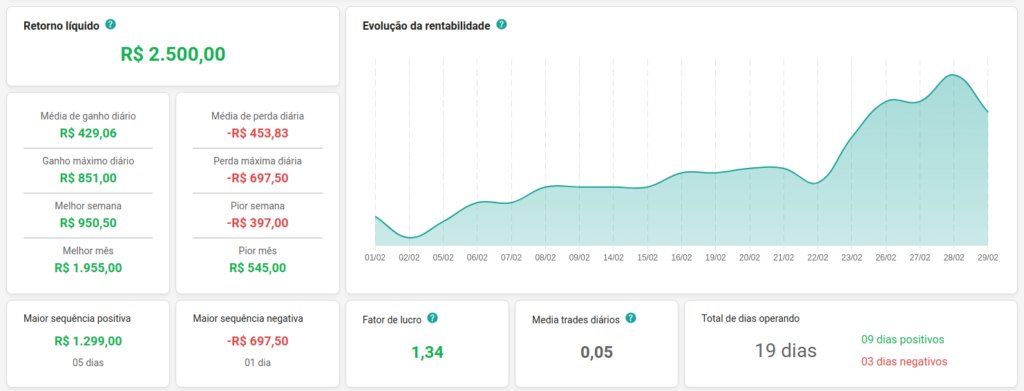Click Fator de lucro help icon
The image size is (1024, 391).
432,318
